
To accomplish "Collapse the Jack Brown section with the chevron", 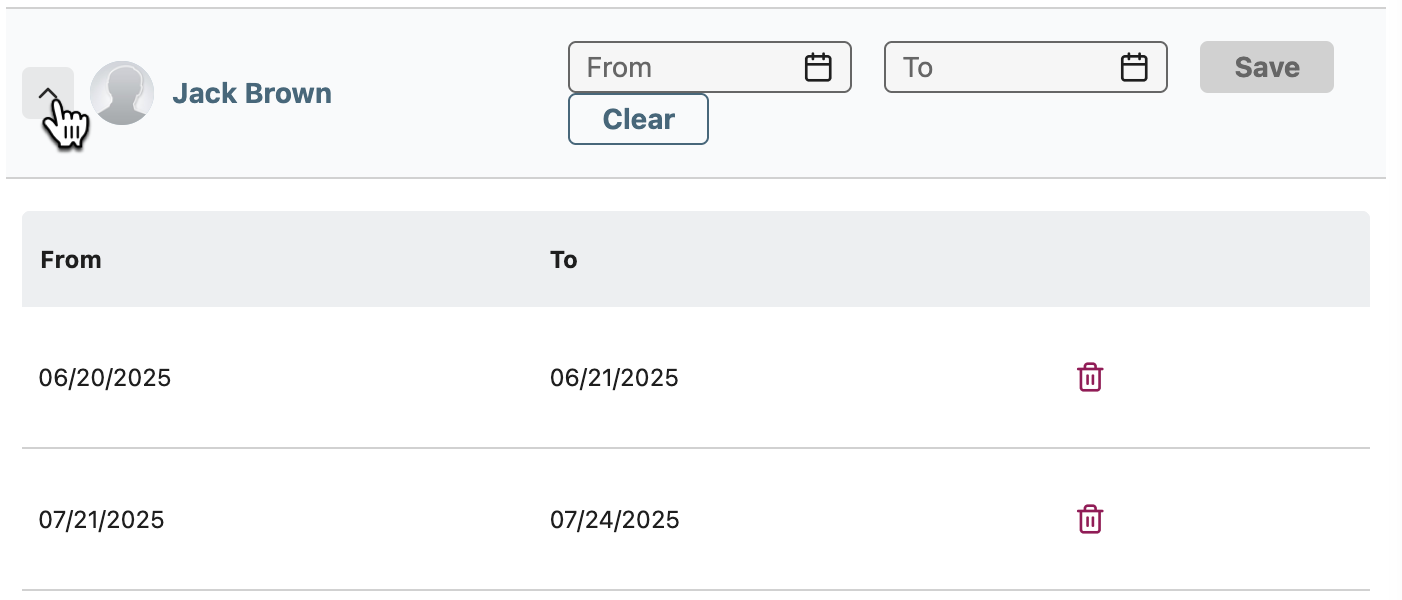I will 48,93.
